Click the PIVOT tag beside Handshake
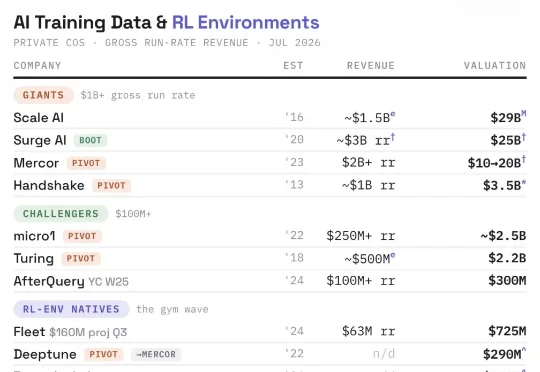The height and width of the screenshot is (372, 540). pos(111,186)
